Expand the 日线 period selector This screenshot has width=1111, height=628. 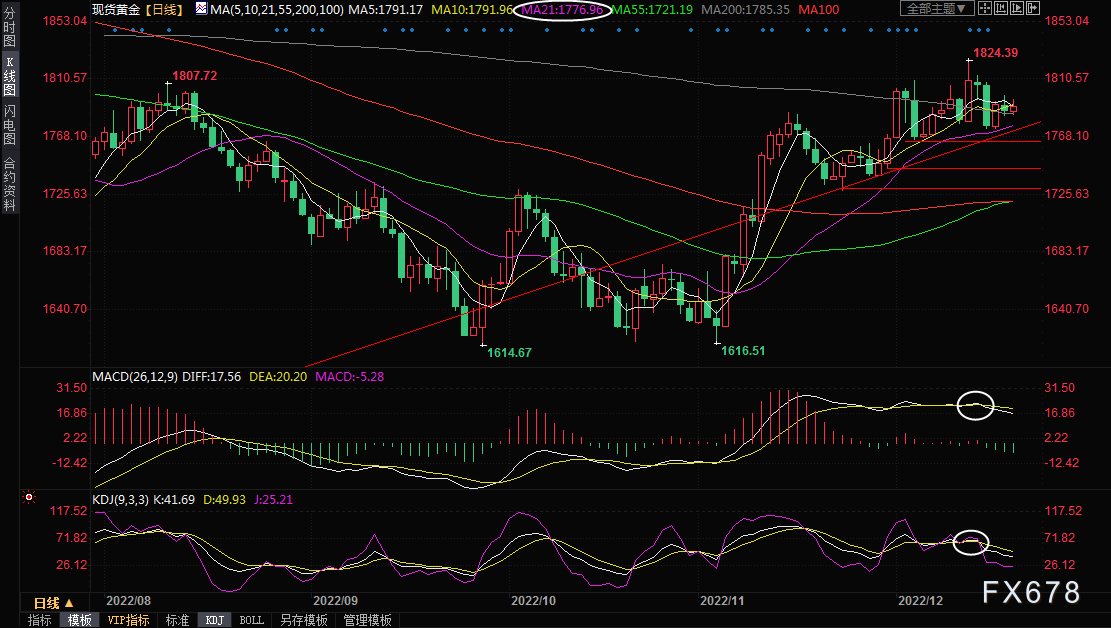(54, 603)
